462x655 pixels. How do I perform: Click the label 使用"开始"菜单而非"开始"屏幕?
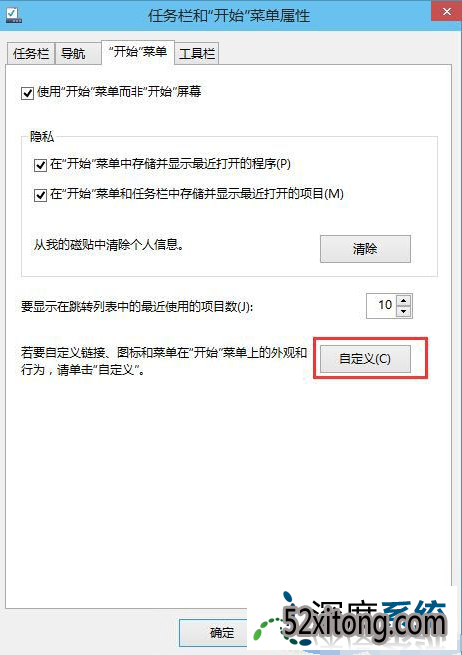pyautogui.click(x=119, y=91)
